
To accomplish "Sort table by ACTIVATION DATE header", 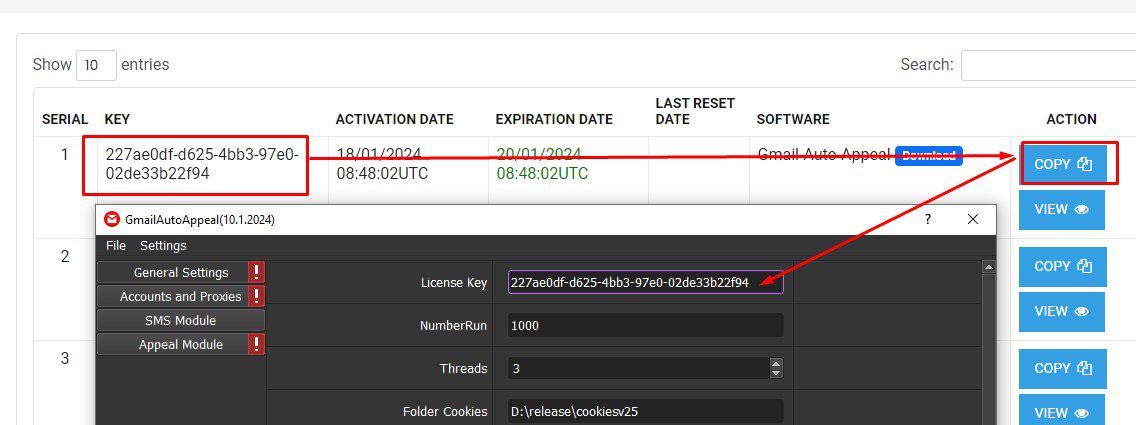I will pyautogui.click(x=394, y=119).
